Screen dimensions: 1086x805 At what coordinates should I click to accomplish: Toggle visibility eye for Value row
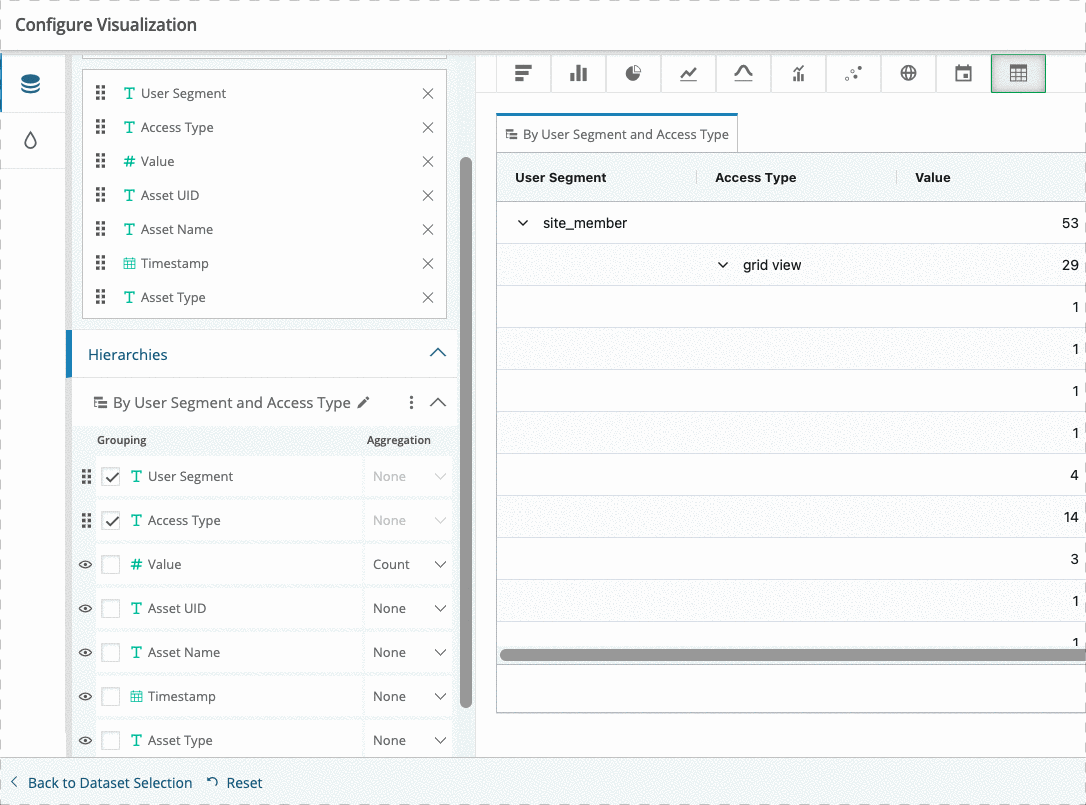85,565
